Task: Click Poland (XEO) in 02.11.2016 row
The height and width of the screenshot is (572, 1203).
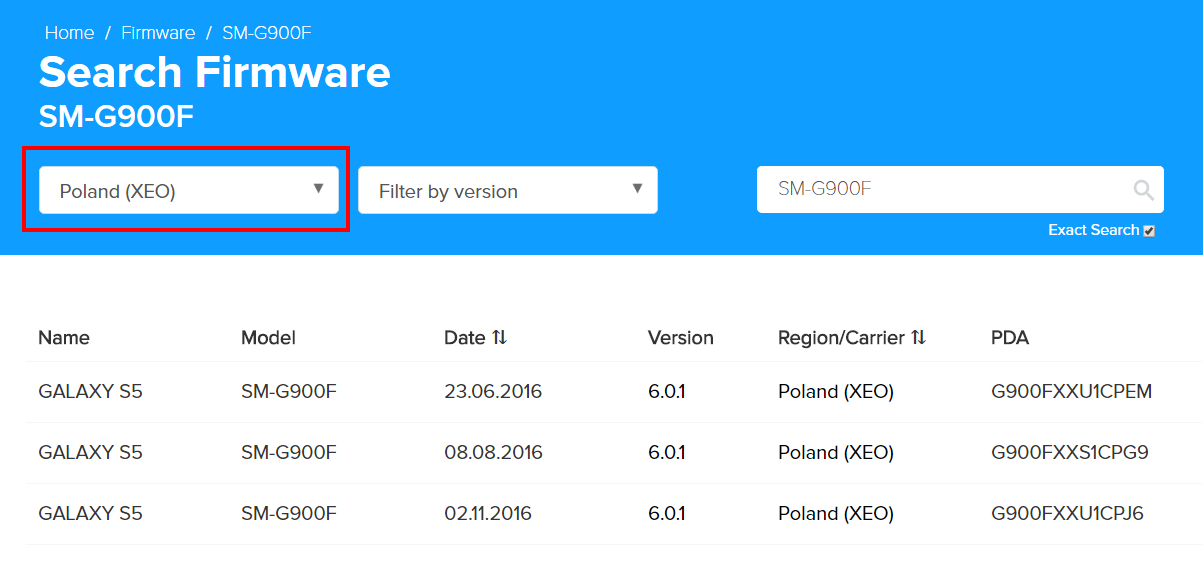Action: [x=836, y=514]
